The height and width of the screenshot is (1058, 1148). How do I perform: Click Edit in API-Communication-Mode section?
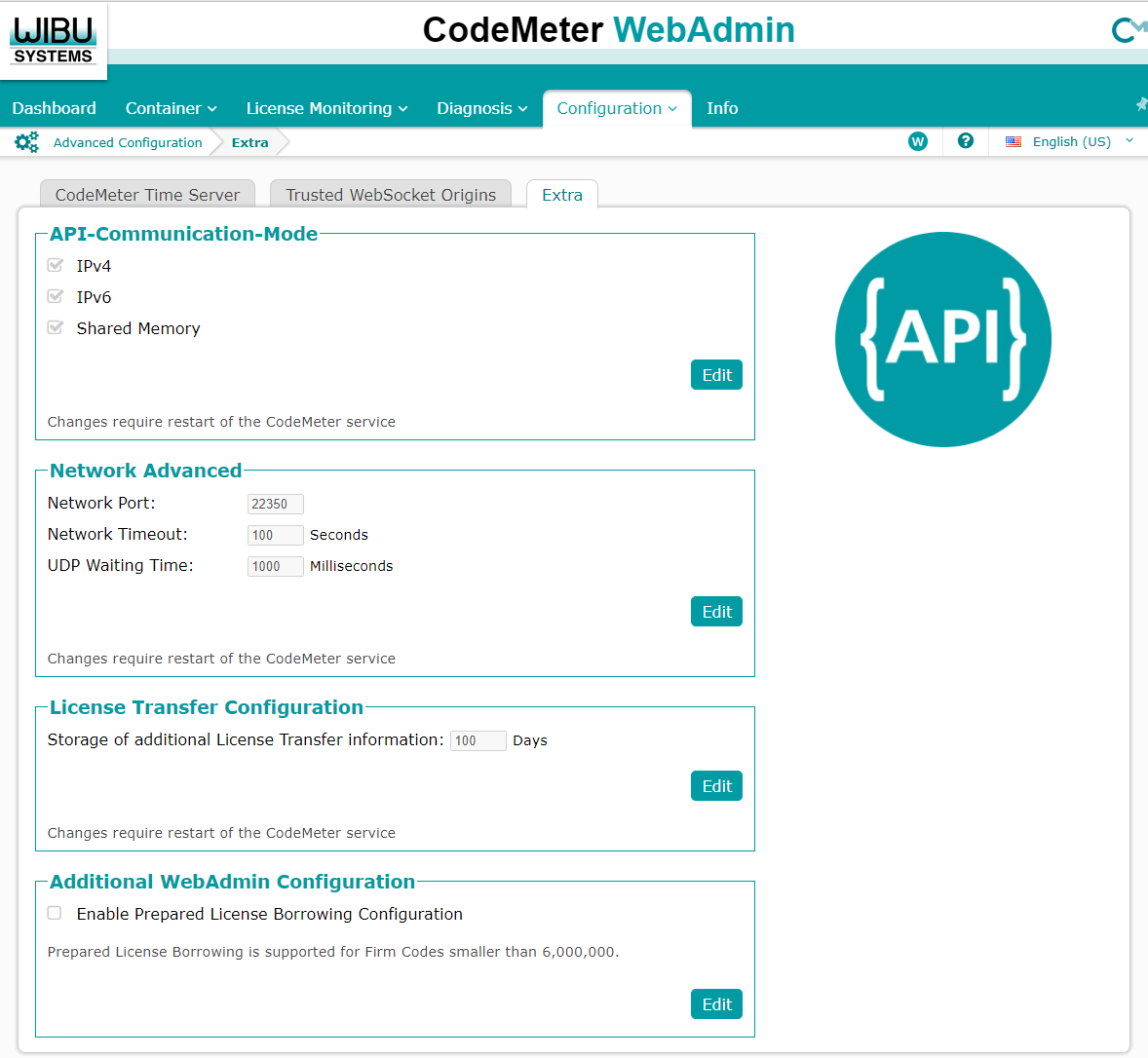coord(716,375)
